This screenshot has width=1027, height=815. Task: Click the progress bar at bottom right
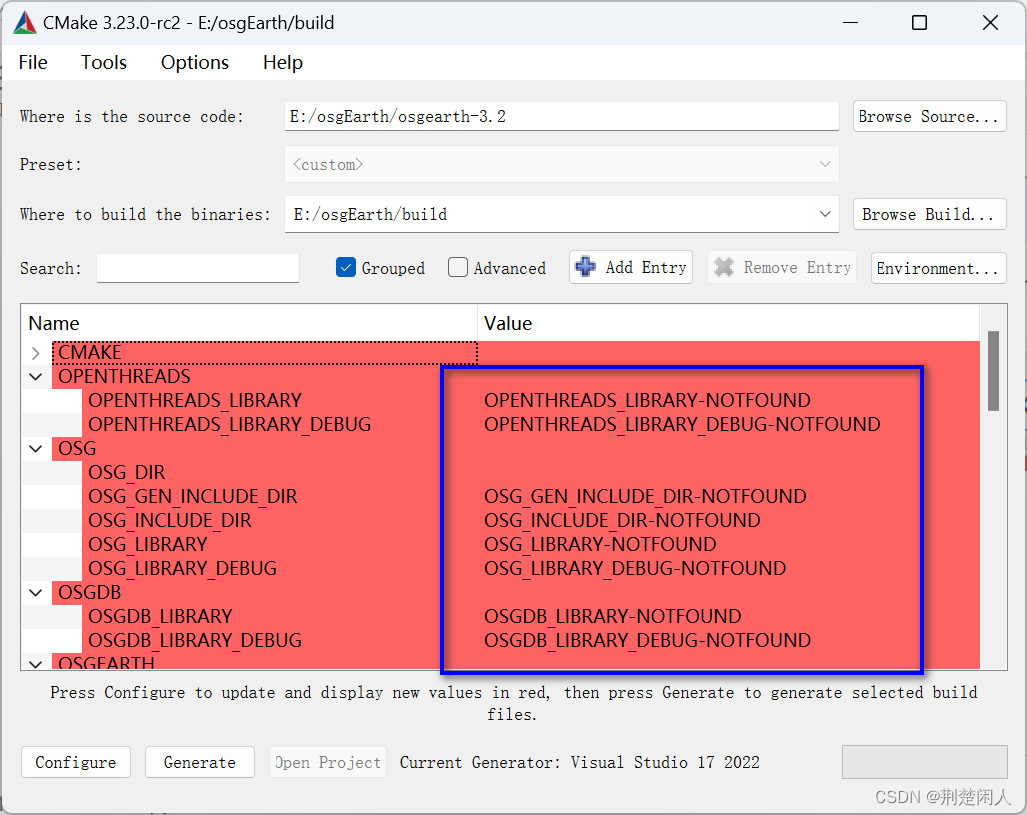924,761
